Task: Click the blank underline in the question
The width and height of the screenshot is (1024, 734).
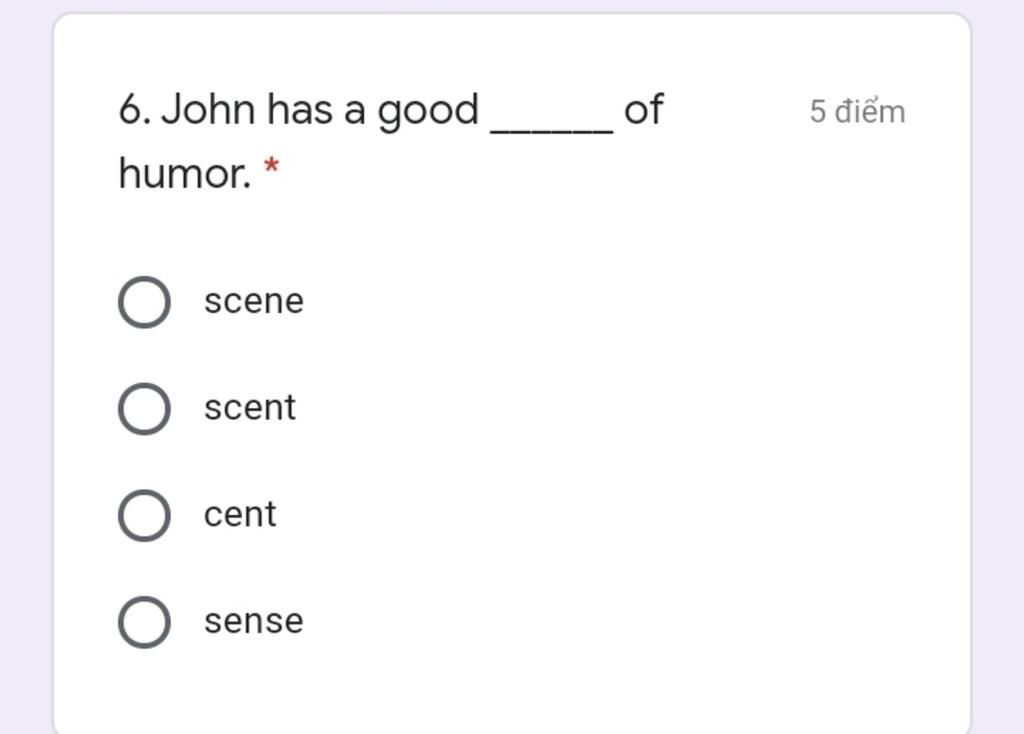Action: 552,131
